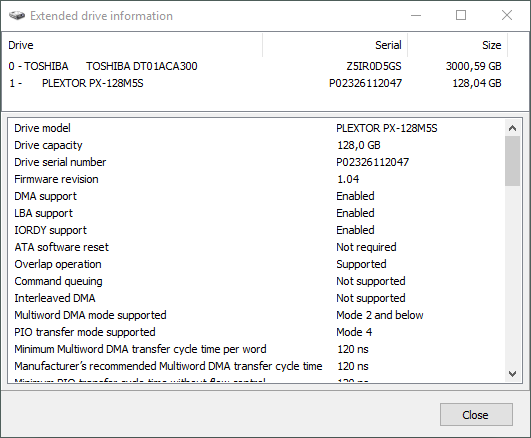
Task: Click Manufacturer's recommended Multiword DMA cycle time row
Action: click(256, 366)
